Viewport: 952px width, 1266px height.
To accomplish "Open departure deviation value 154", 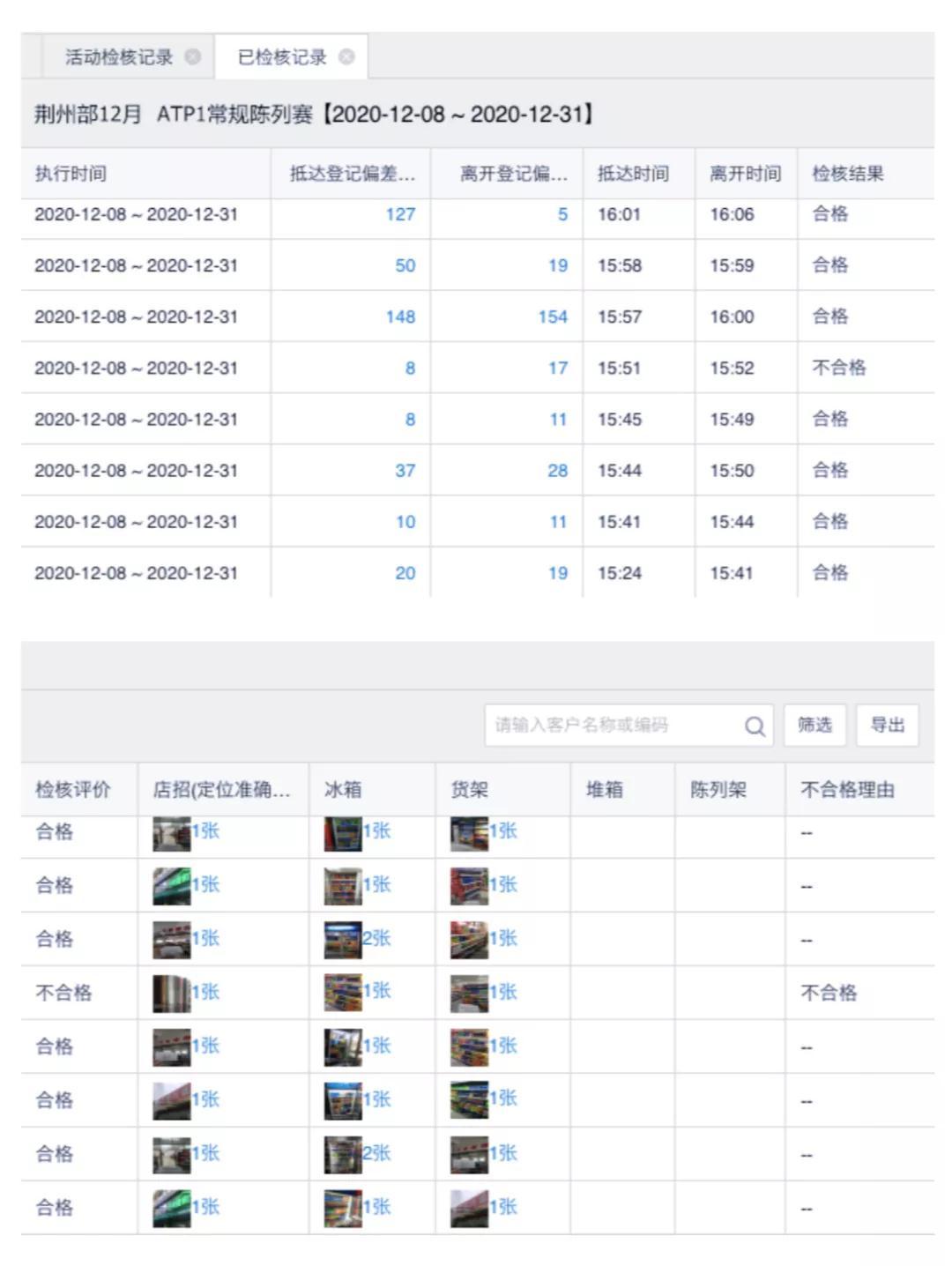I will click(553, 316).
